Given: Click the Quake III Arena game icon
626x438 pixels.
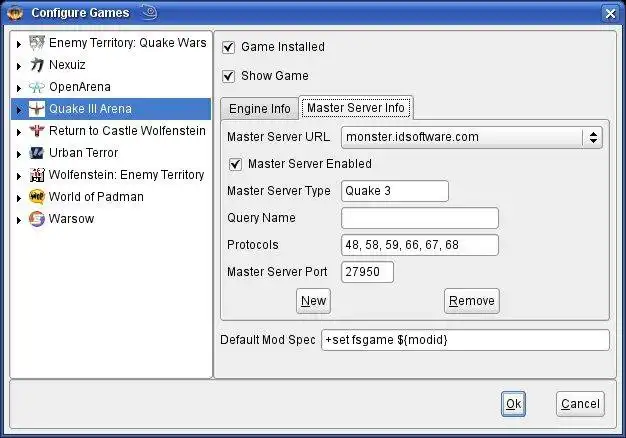Looking at the screenshot, I should tap(37, 109).
